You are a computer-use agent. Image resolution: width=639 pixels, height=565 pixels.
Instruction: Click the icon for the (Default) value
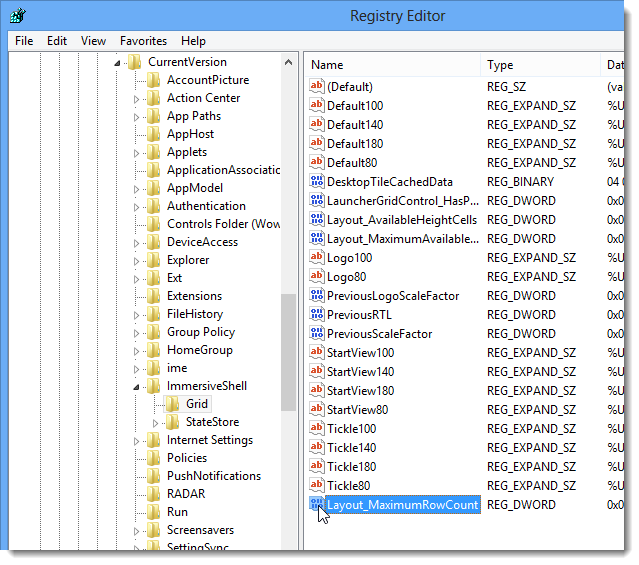click(x=317, y=87)
